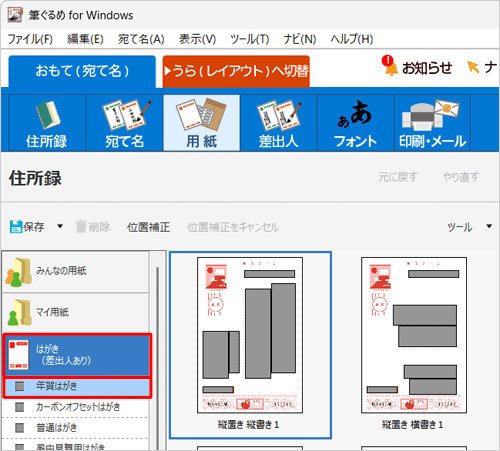
Task: Select the おもて(宛て名) tab
Action: (x=82, y=71)
